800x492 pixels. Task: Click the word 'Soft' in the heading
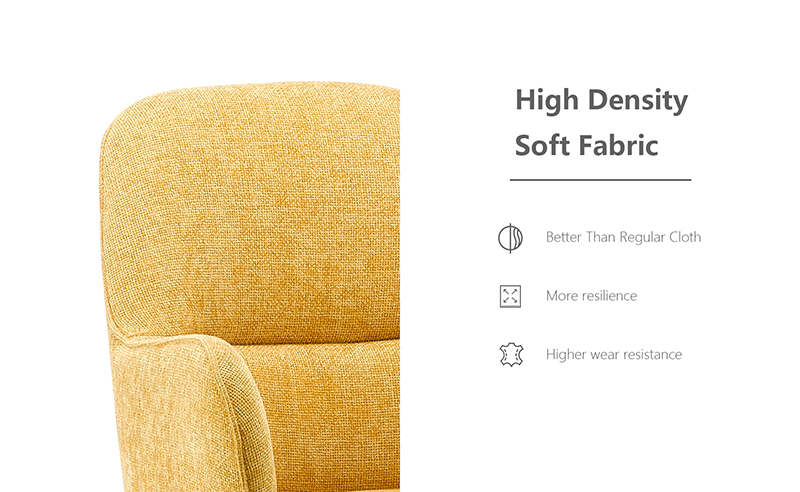tap(542, 145)
